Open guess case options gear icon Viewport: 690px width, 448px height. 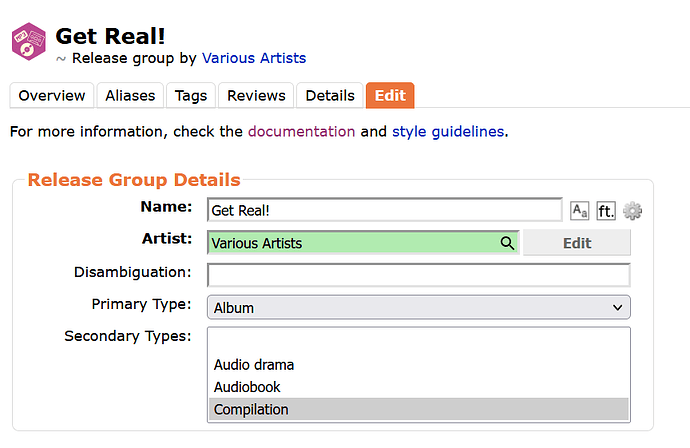click(632, 211)
